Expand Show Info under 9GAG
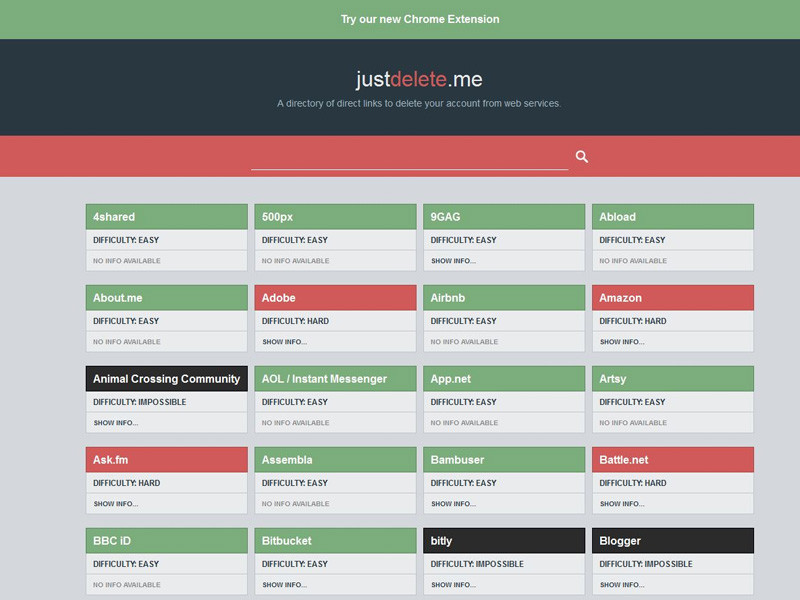This screenshot has height=600, width=800. [x=453, y=261]
